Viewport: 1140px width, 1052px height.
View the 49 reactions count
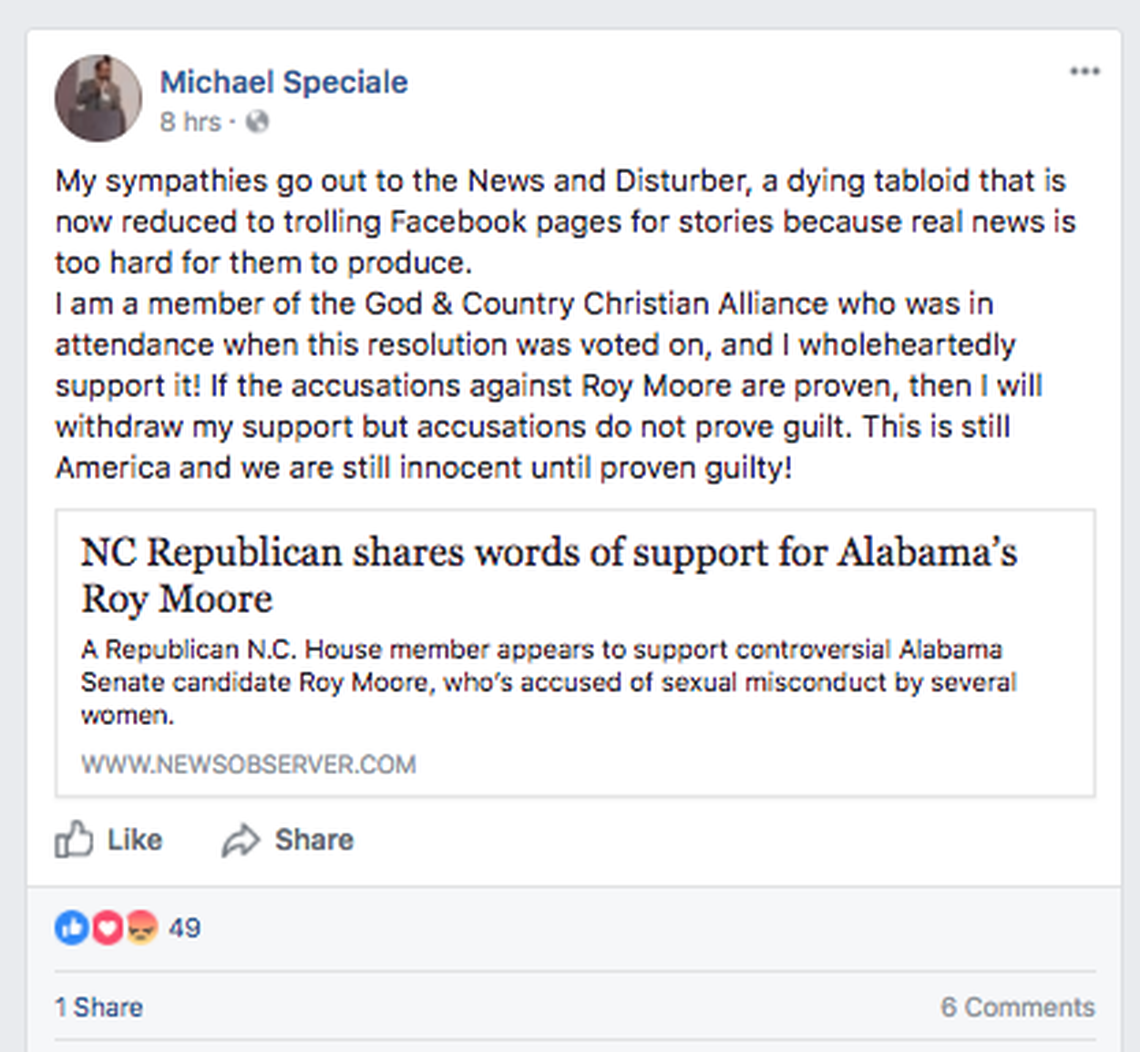[184, 928]
